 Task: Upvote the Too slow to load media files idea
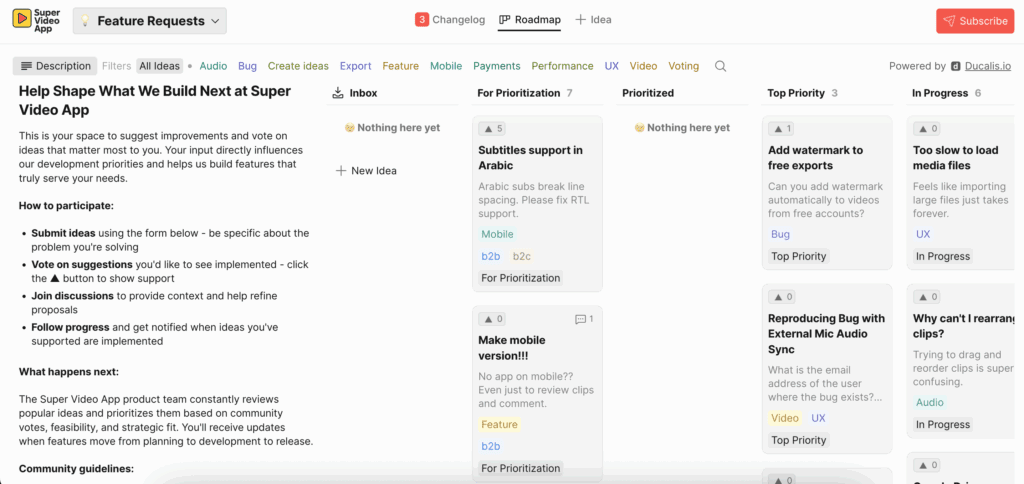pos(928,129)
